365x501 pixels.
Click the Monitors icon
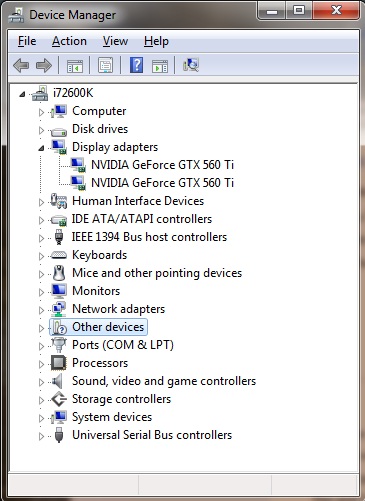click(x=59, y=291)
